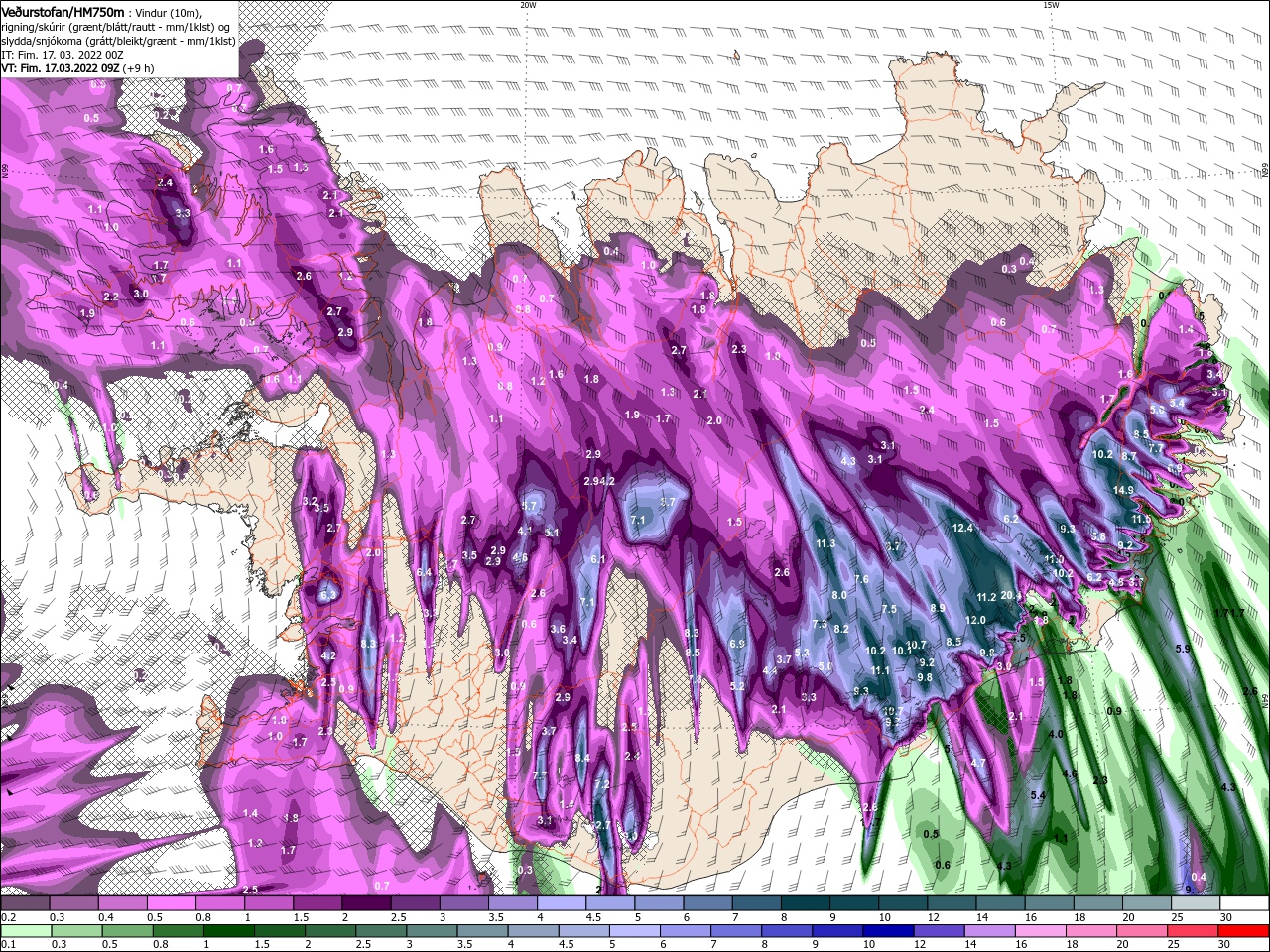Click the Veðurstofan/HM750m map title
The height and width of the screenshot is (952, 1270).
pyautogui.click(x=63, y=11)
